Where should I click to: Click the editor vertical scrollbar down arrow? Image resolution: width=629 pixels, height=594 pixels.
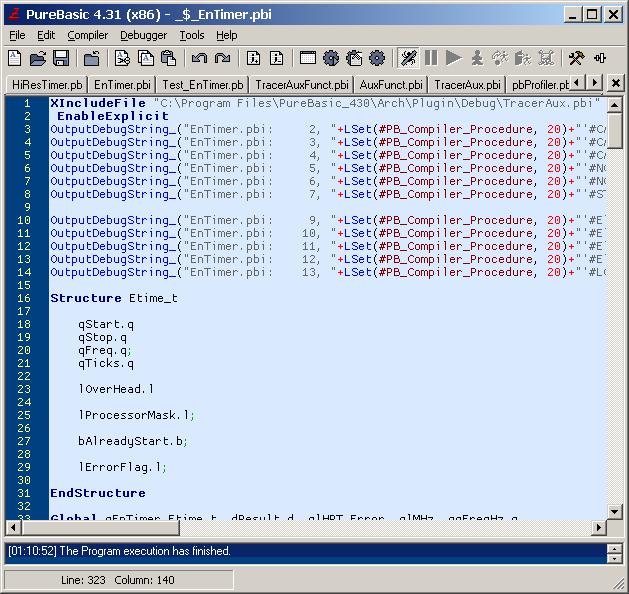[615, 511]
